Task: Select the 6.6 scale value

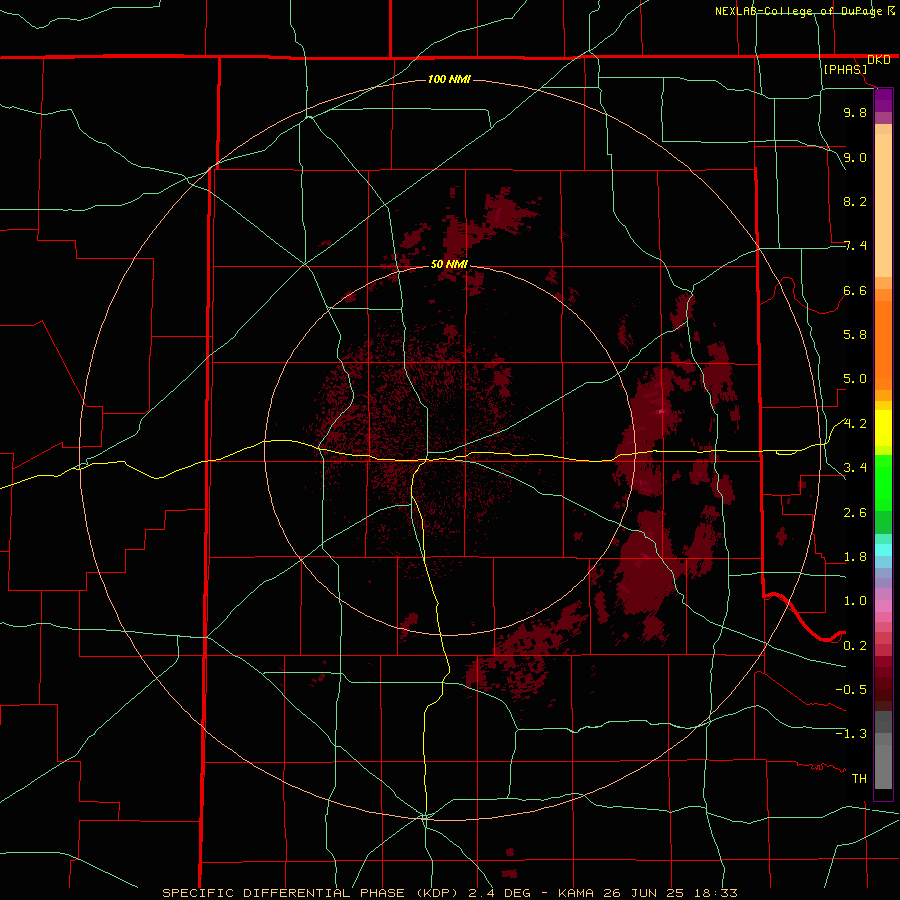Action: click(855, 290)
